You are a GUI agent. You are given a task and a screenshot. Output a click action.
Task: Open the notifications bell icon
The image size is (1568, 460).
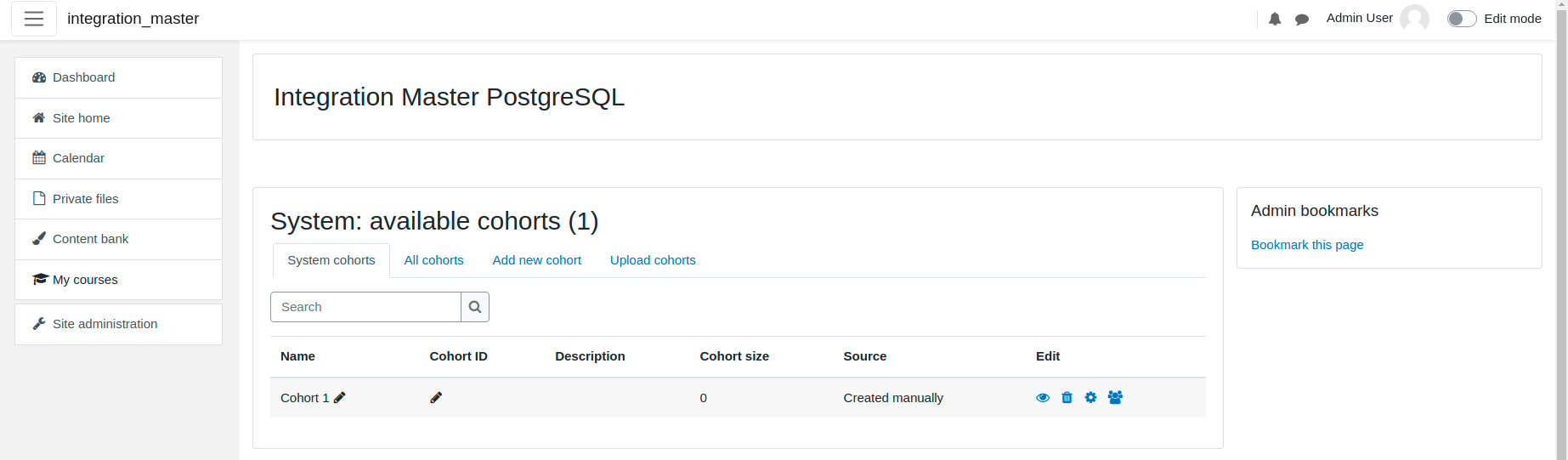point(1275,19)
